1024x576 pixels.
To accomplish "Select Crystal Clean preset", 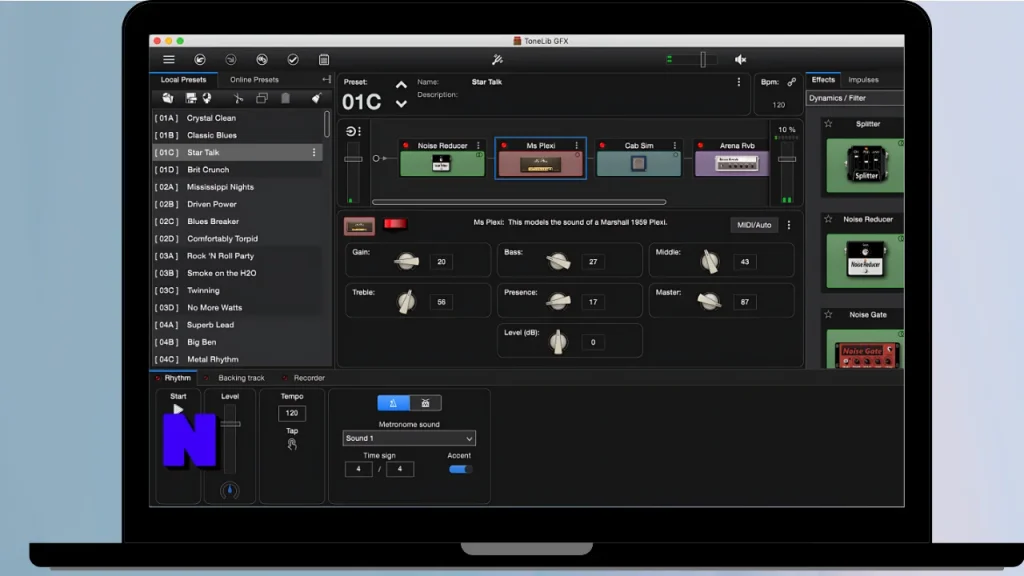I will tap(238, 118).
